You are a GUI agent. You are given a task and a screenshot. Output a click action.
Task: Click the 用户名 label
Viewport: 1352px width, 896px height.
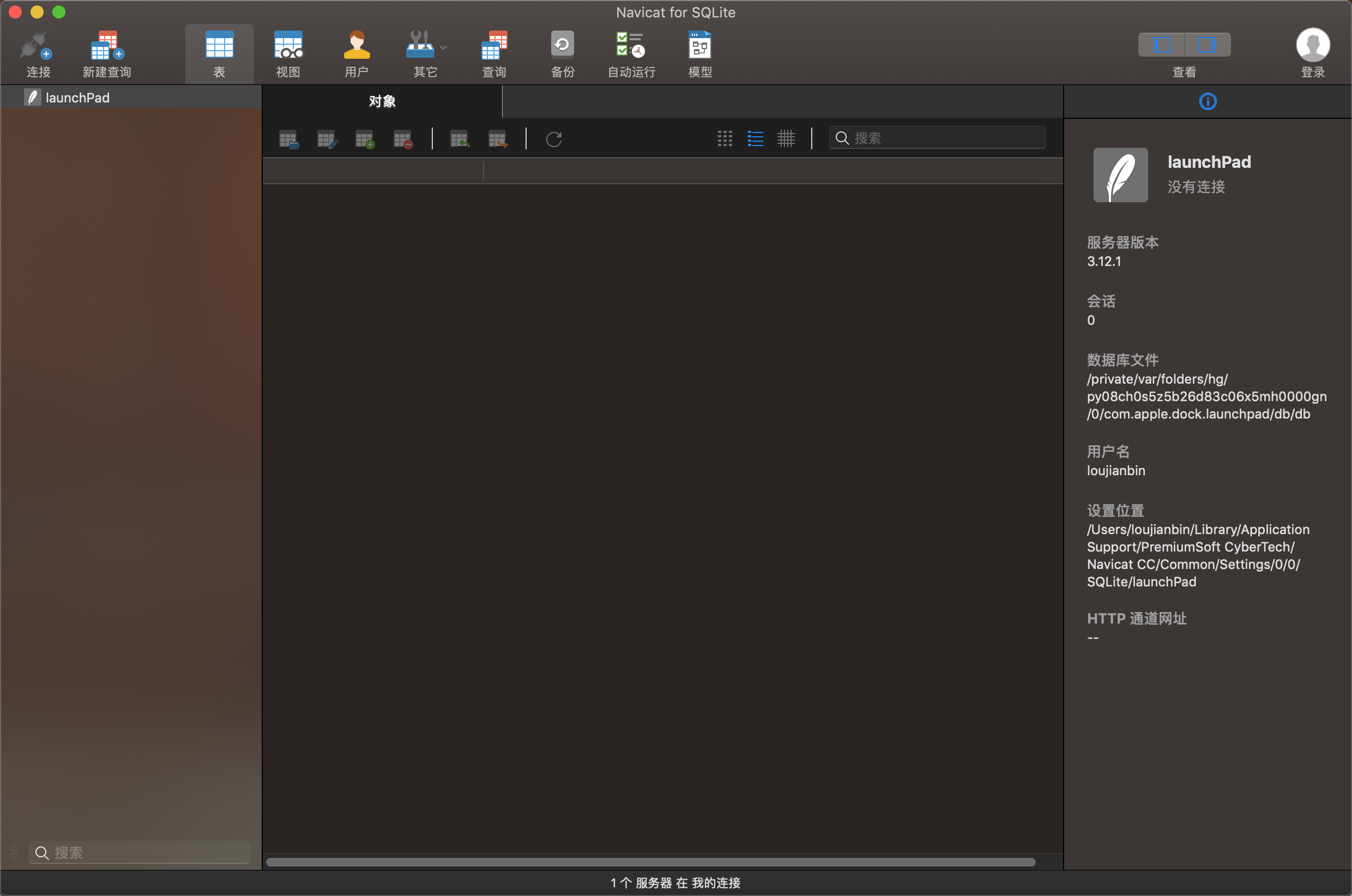pyautogui.click(x=1108, y=451)
